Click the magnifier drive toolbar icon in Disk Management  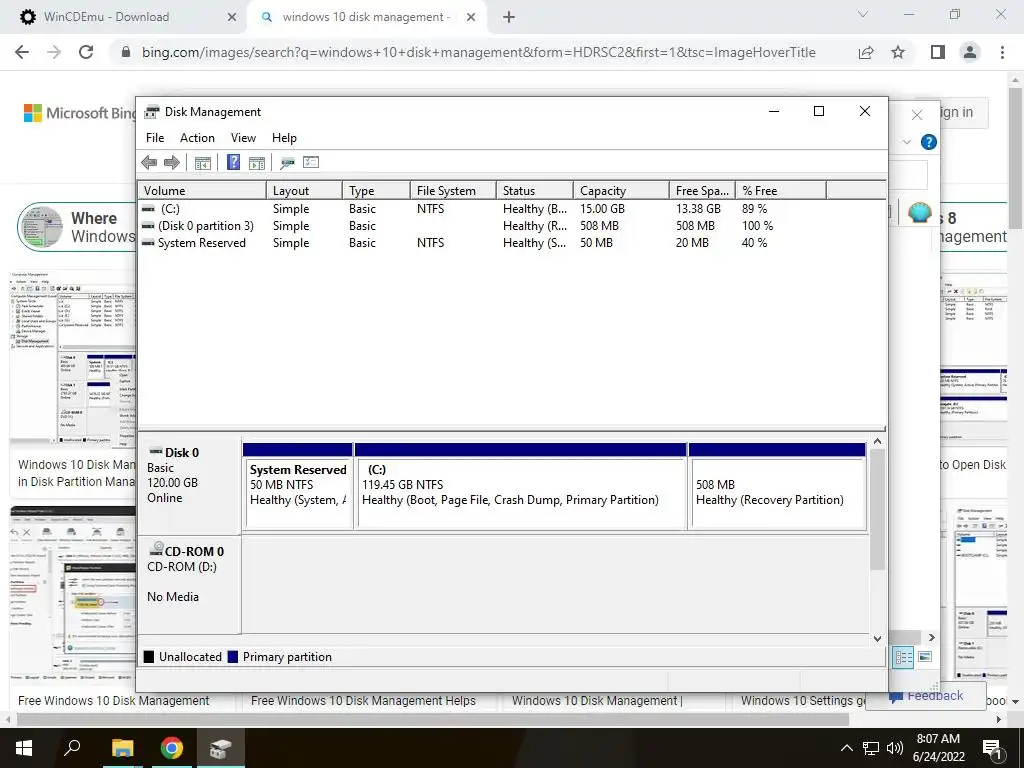[x=287, y=163]
